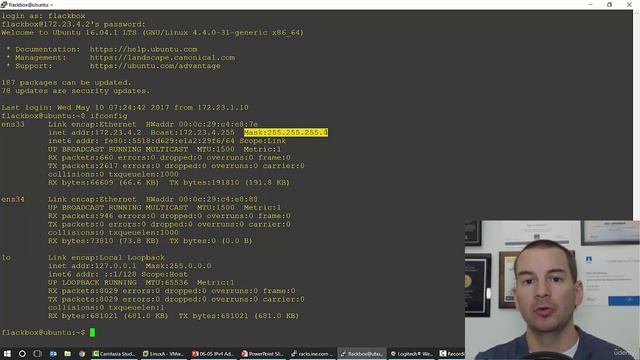The width and height of the screenshot is (640, 360).
Task: Click the terminal's vertical scrollbar
Action: pyautogui.click(x=636, y=114)
